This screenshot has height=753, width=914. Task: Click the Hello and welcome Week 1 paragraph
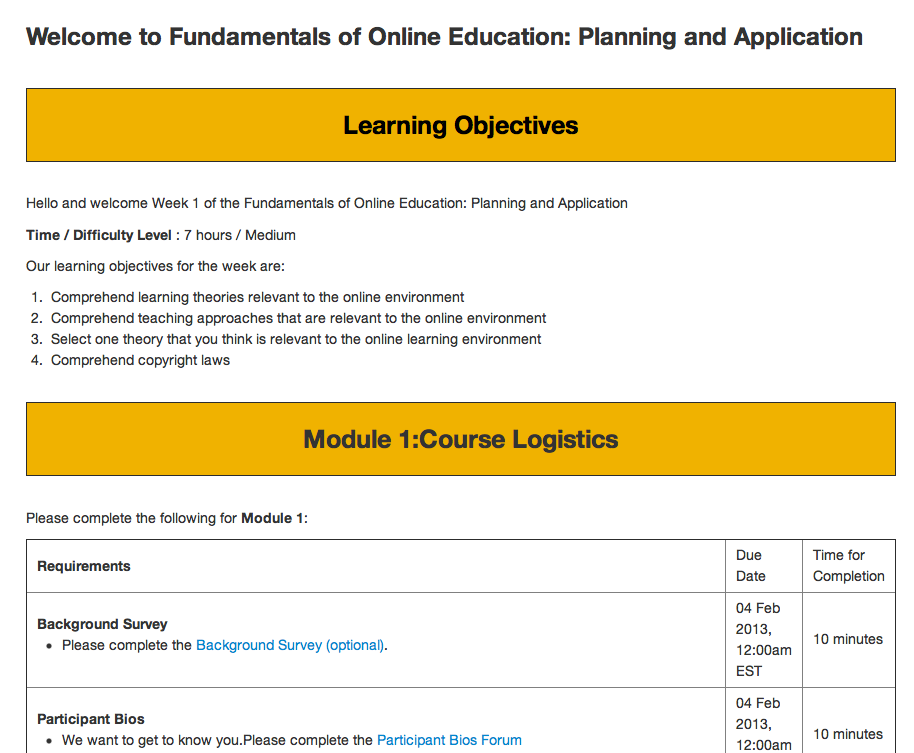pos(327,203)
